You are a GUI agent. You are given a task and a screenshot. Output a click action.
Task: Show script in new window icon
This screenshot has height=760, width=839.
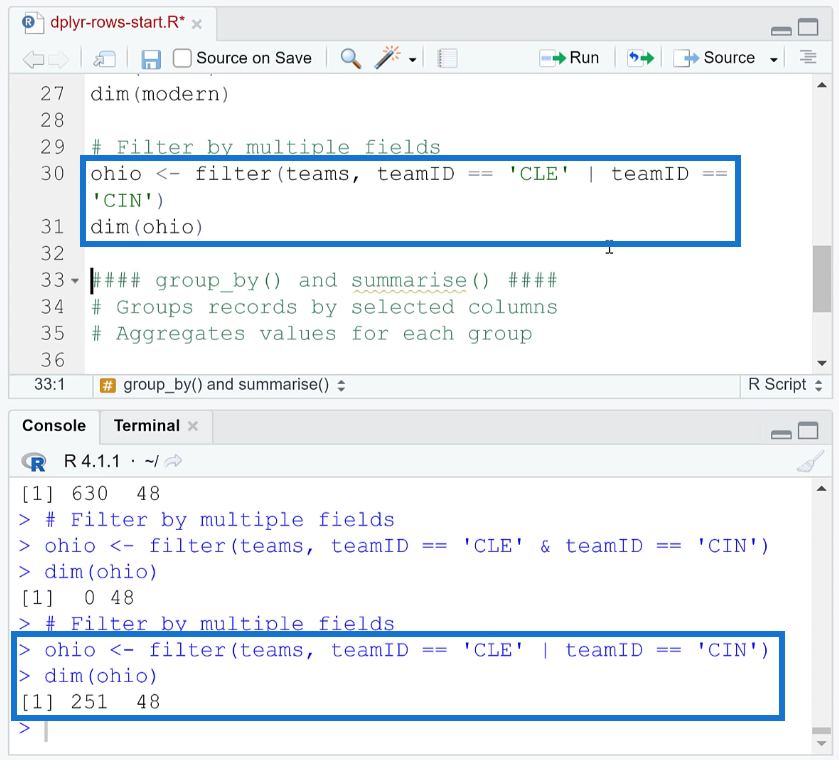104,59
